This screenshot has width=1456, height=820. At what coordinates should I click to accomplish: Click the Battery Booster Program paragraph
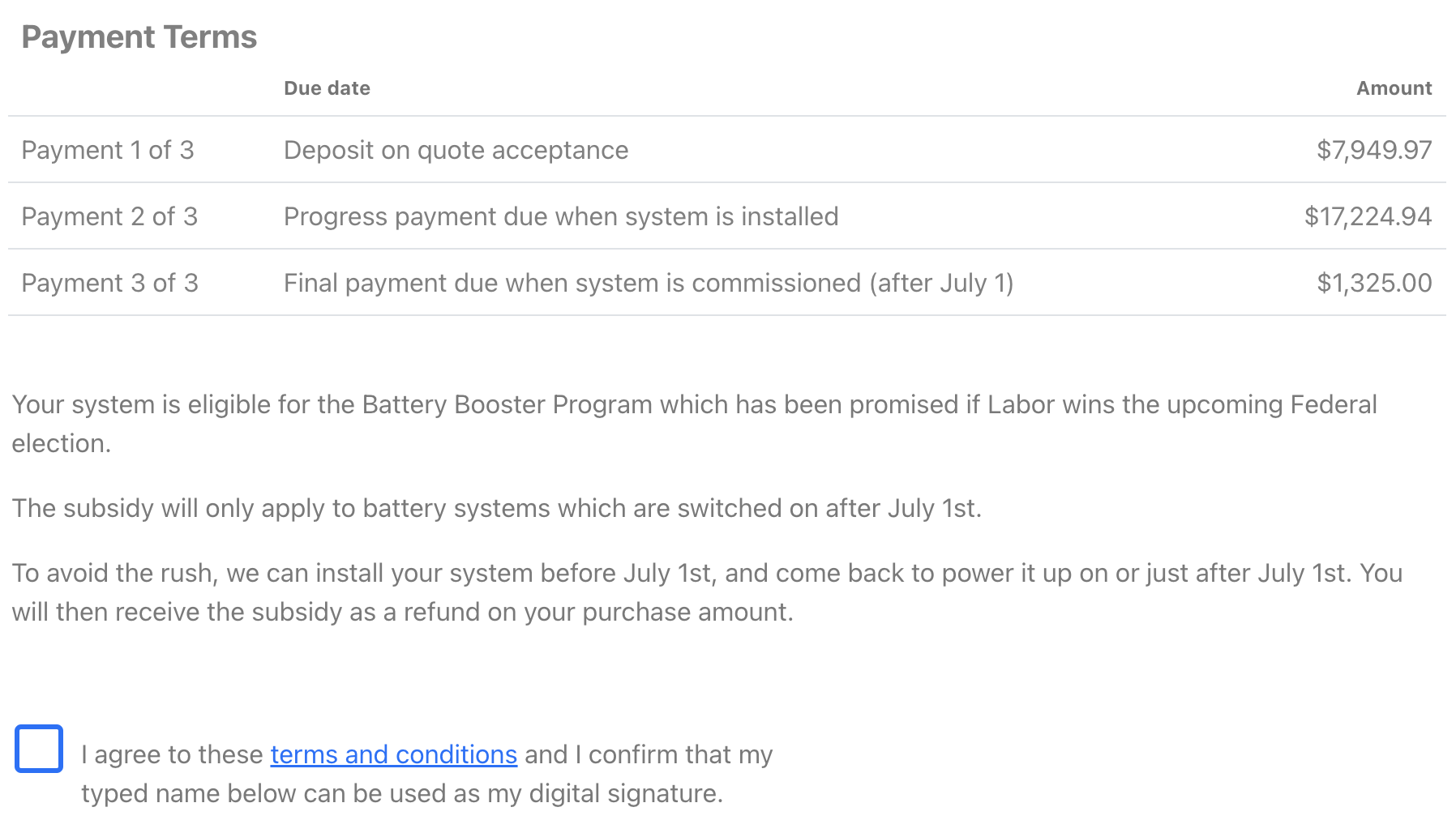[x=694, y=404]
